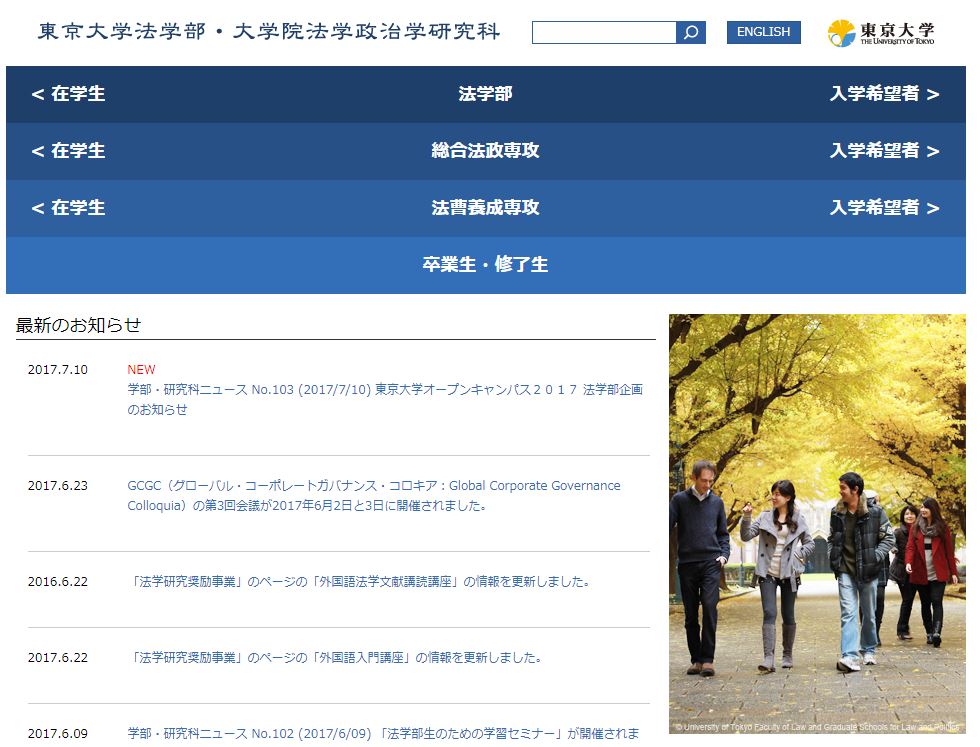Viewport: 980px width, 747px height.
Task: Click the search magnifier icon
Action: 691,32
